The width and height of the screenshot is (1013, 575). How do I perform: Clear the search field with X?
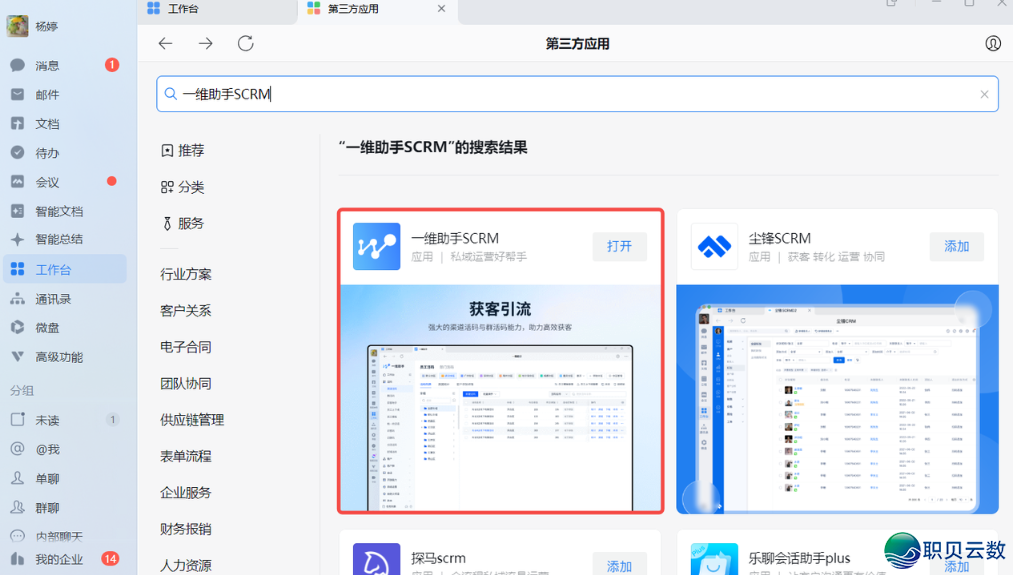[x=984, y=94]
